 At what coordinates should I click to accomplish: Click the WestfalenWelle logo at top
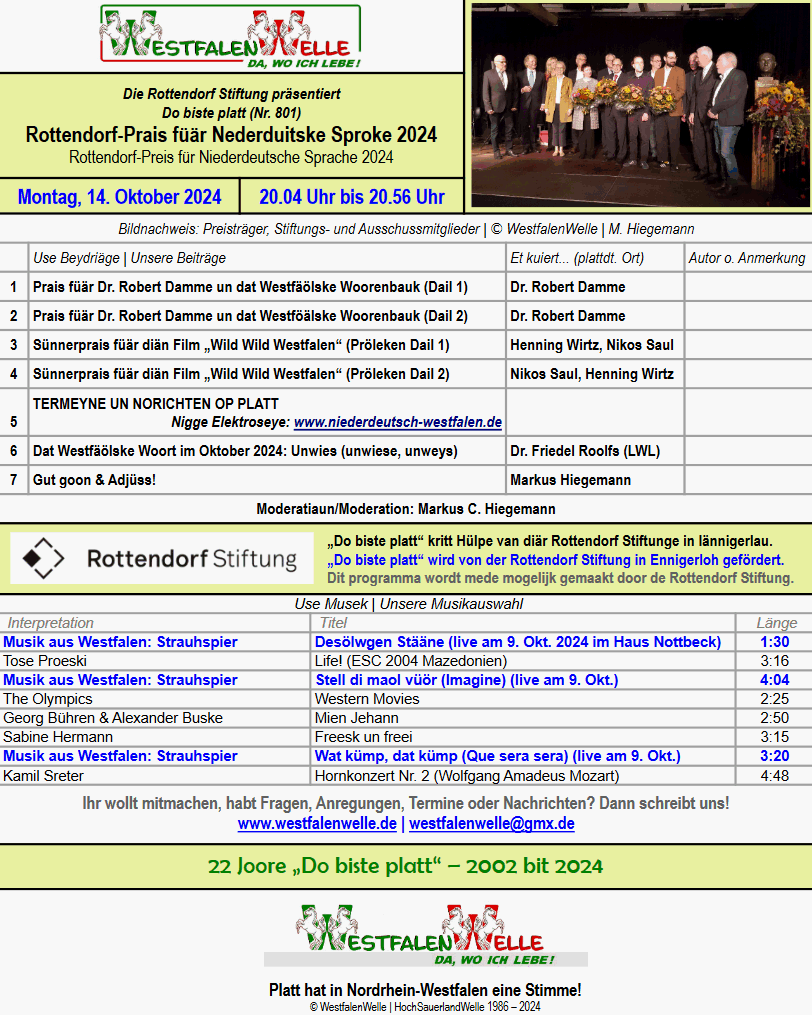(x=231, y=36)
